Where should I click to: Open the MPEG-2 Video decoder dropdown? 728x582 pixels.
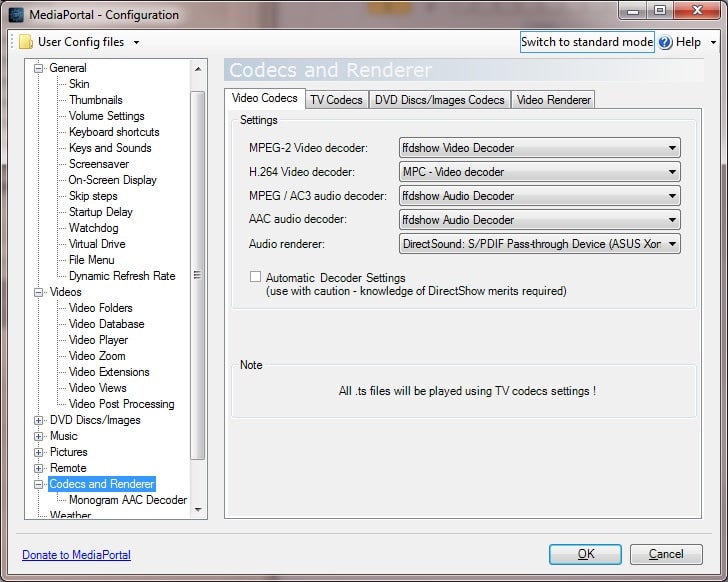coord(540,148)
